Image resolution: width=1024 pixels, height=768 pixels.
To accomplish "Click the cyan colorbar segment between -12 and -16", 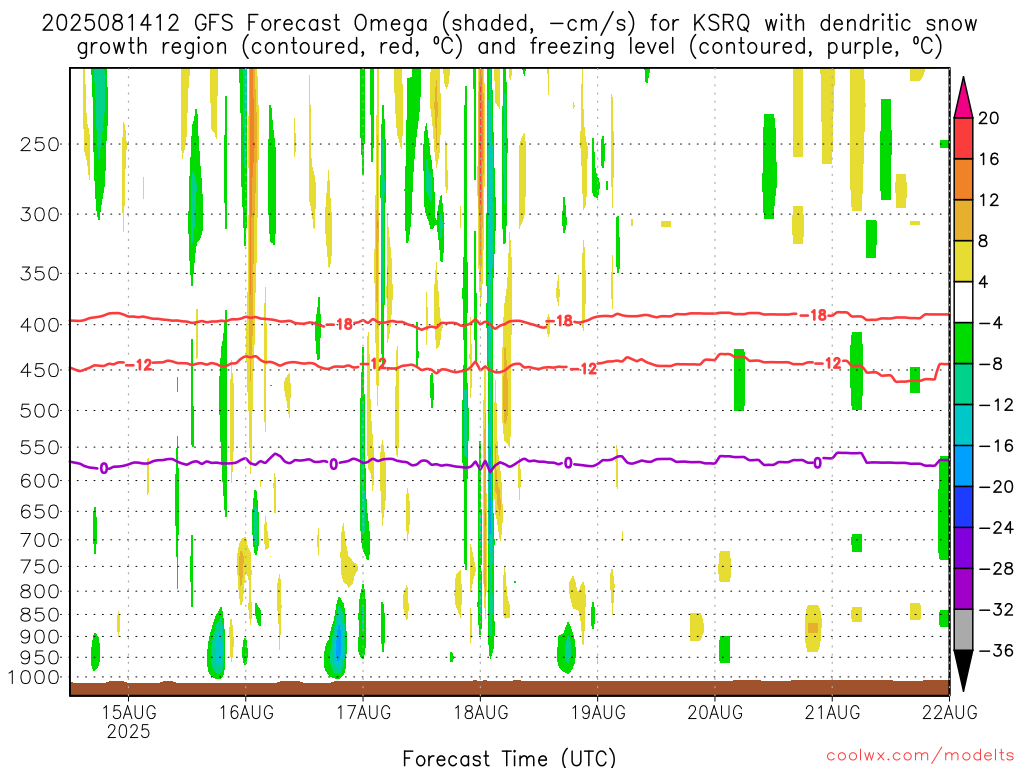I will (963, 425).
